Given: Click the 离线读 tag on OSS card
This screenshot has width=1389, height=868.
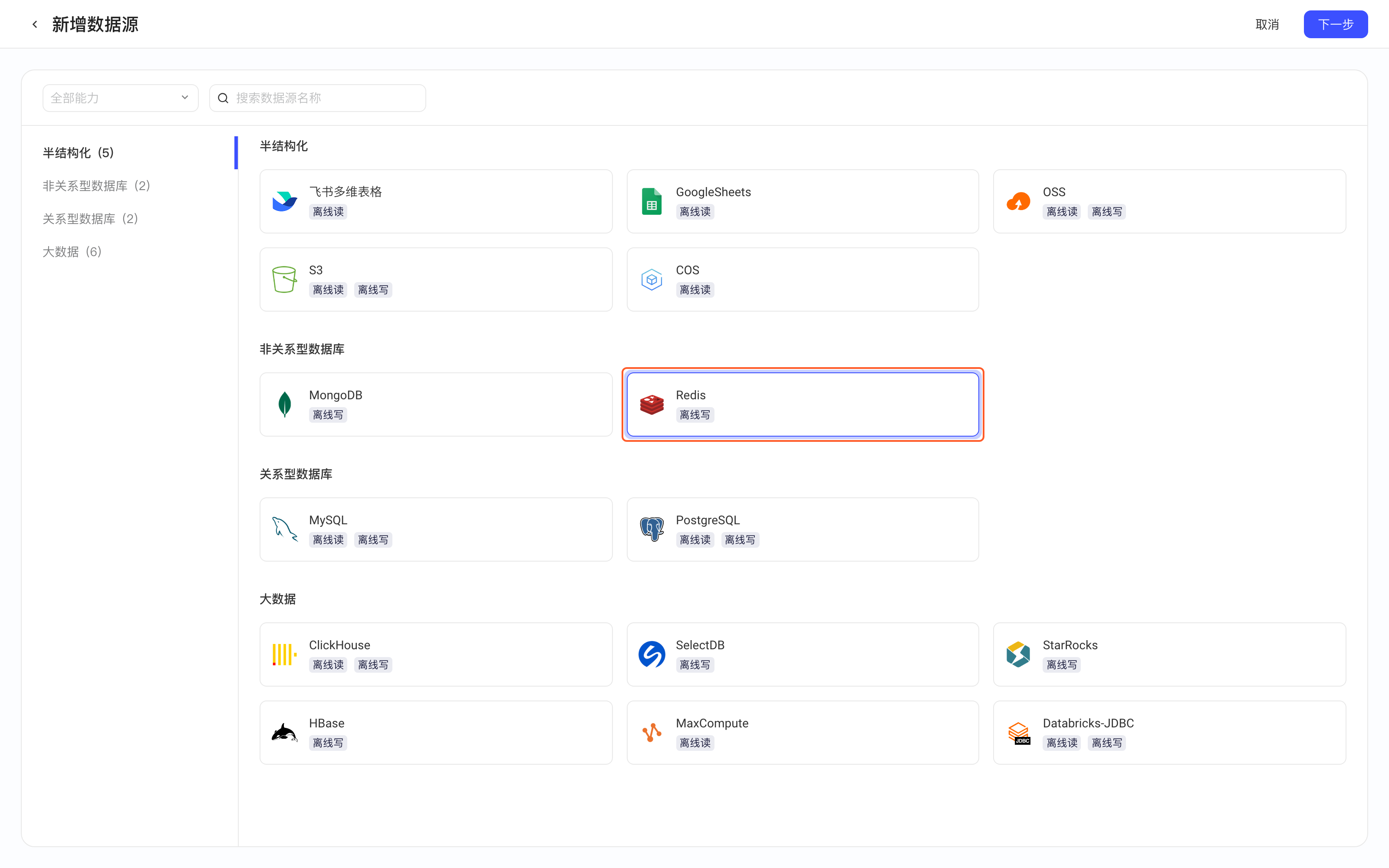Looking at the screenshot, I should click(x=1062, y=212).
